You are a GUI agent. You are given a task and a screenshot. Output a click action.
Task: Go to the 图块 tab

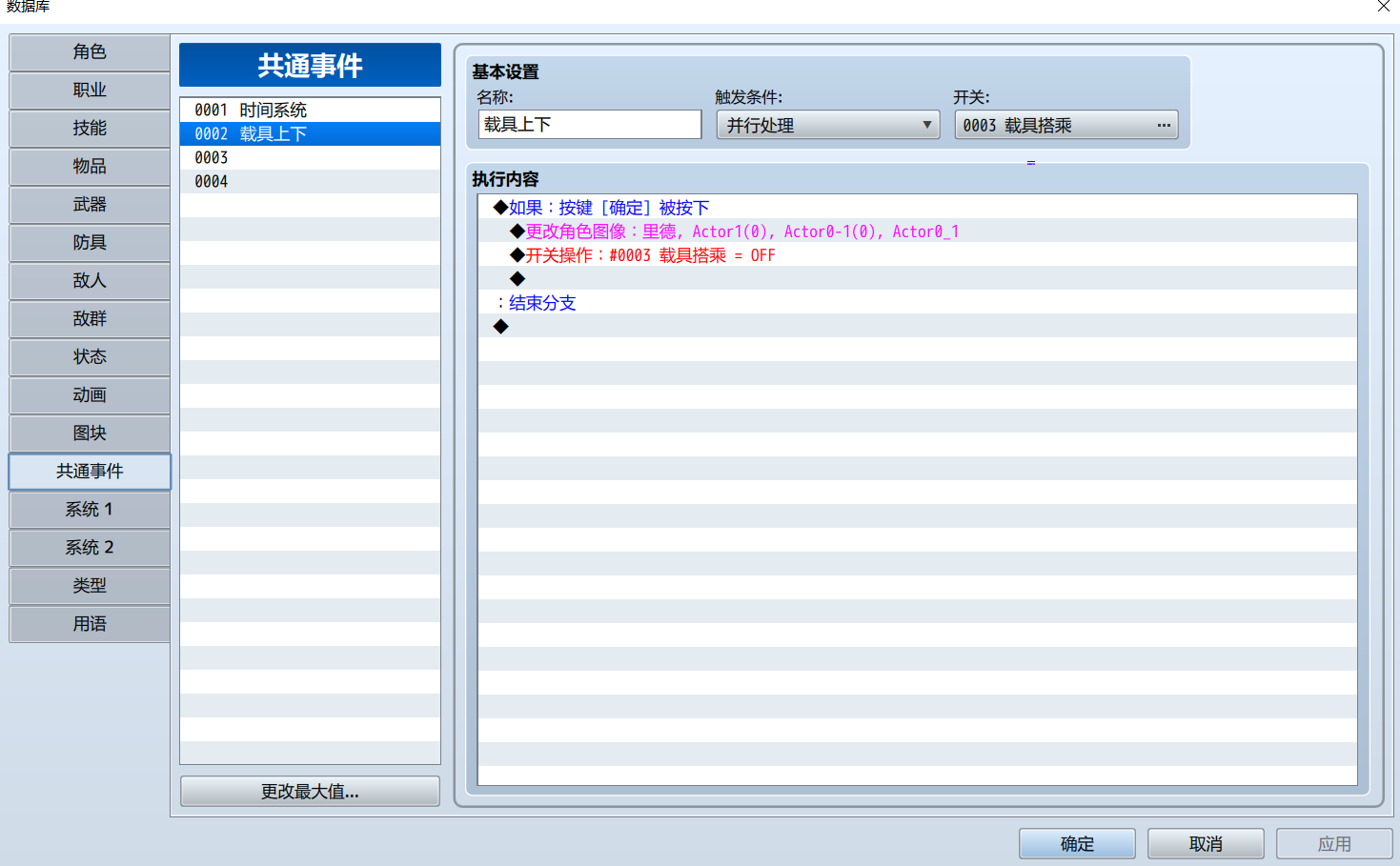click(x=90, y=433)
